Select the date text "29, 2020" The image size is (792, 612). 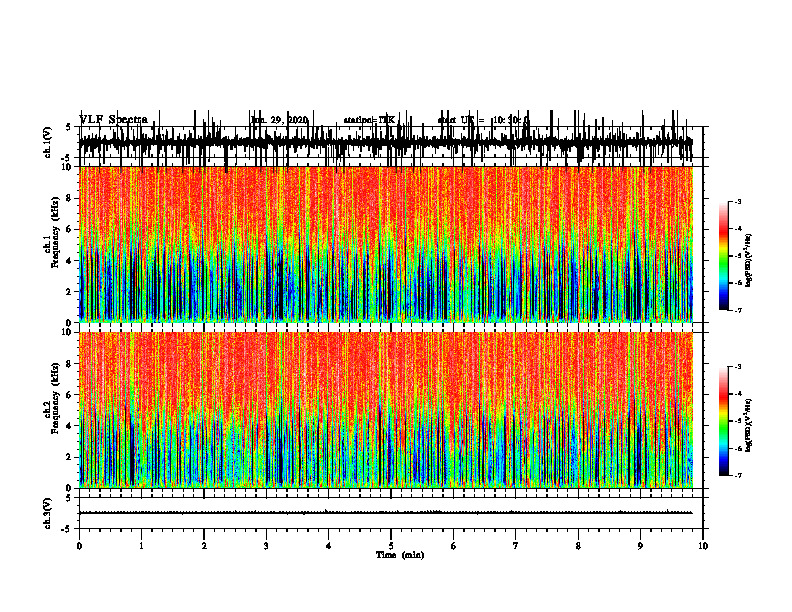[x=287, y=120]
